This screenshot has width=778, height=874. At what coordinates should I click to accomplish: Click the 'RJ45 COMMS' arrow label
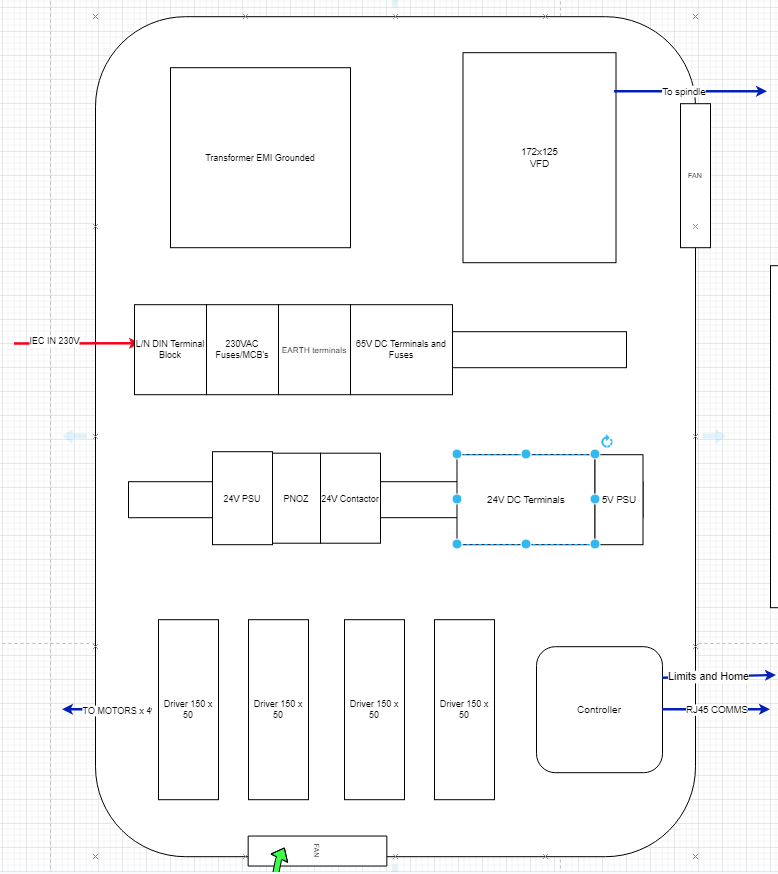click(717, 710)
